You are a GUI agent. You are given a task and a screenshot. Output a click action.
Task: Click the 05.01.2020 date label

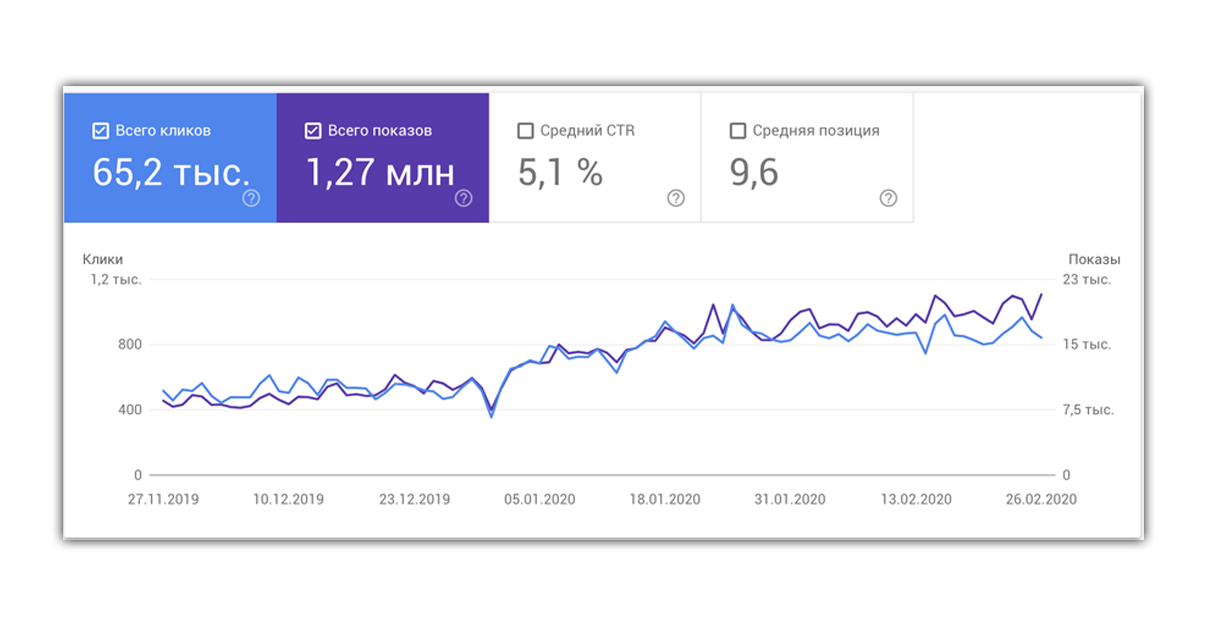(538, 500)
